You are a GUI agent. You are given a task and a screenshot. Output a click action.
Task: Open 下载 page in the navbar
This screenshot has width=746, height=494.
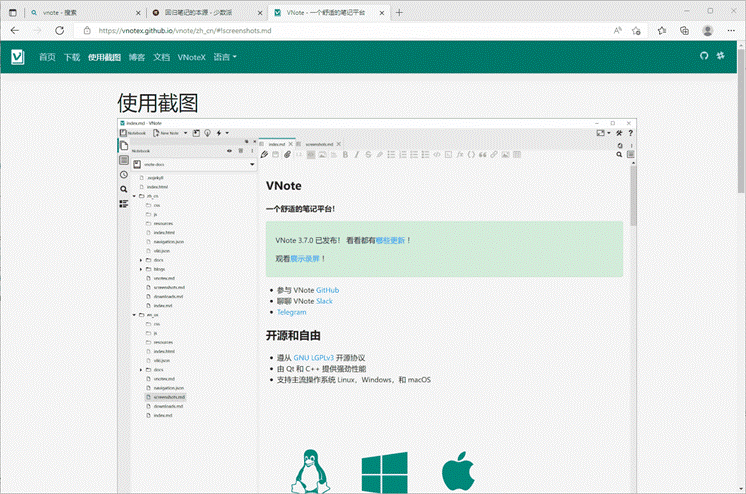click(x=72, y=57)
